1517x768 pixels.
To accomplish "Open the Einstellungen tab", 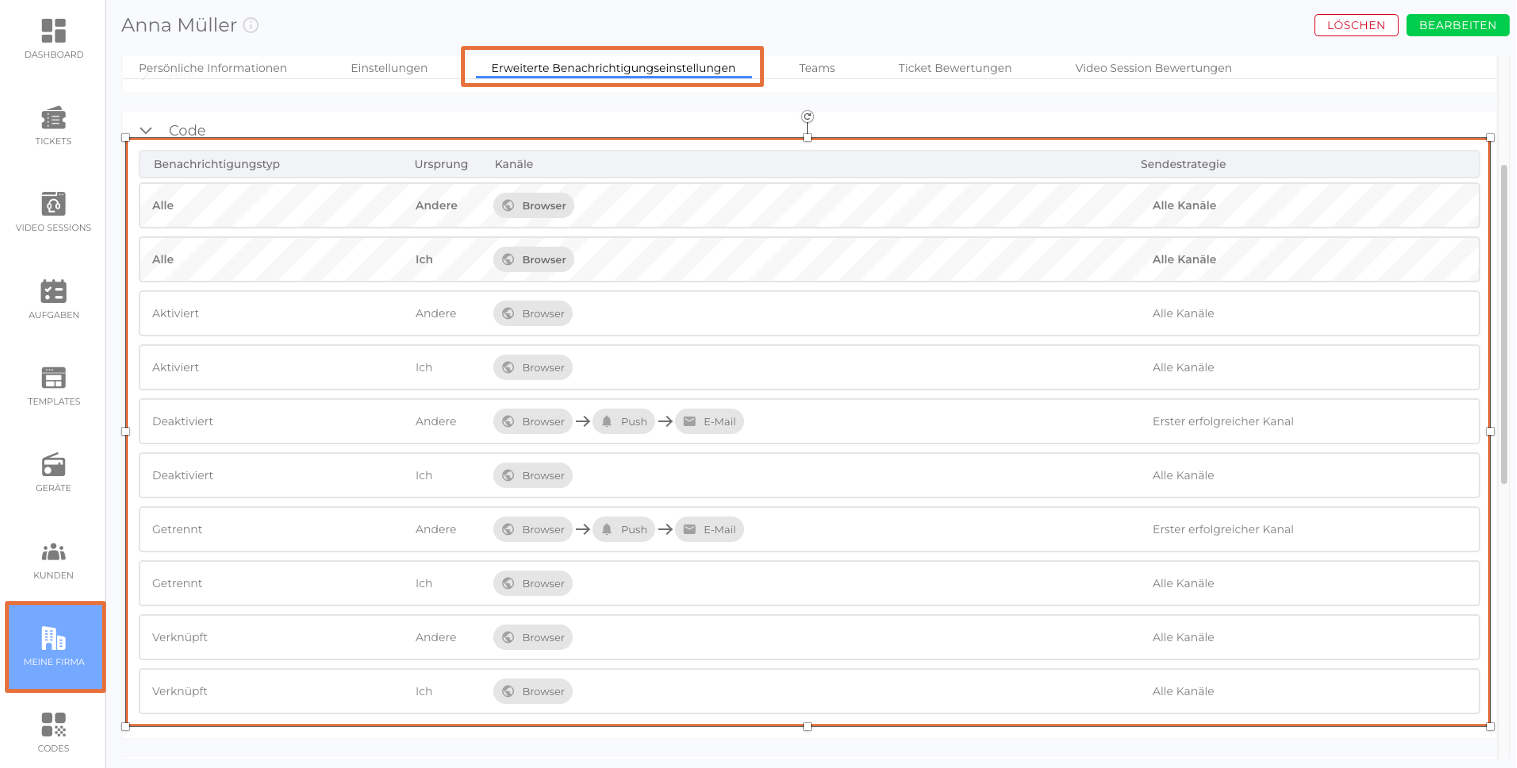I will click(x=389, y=68).
